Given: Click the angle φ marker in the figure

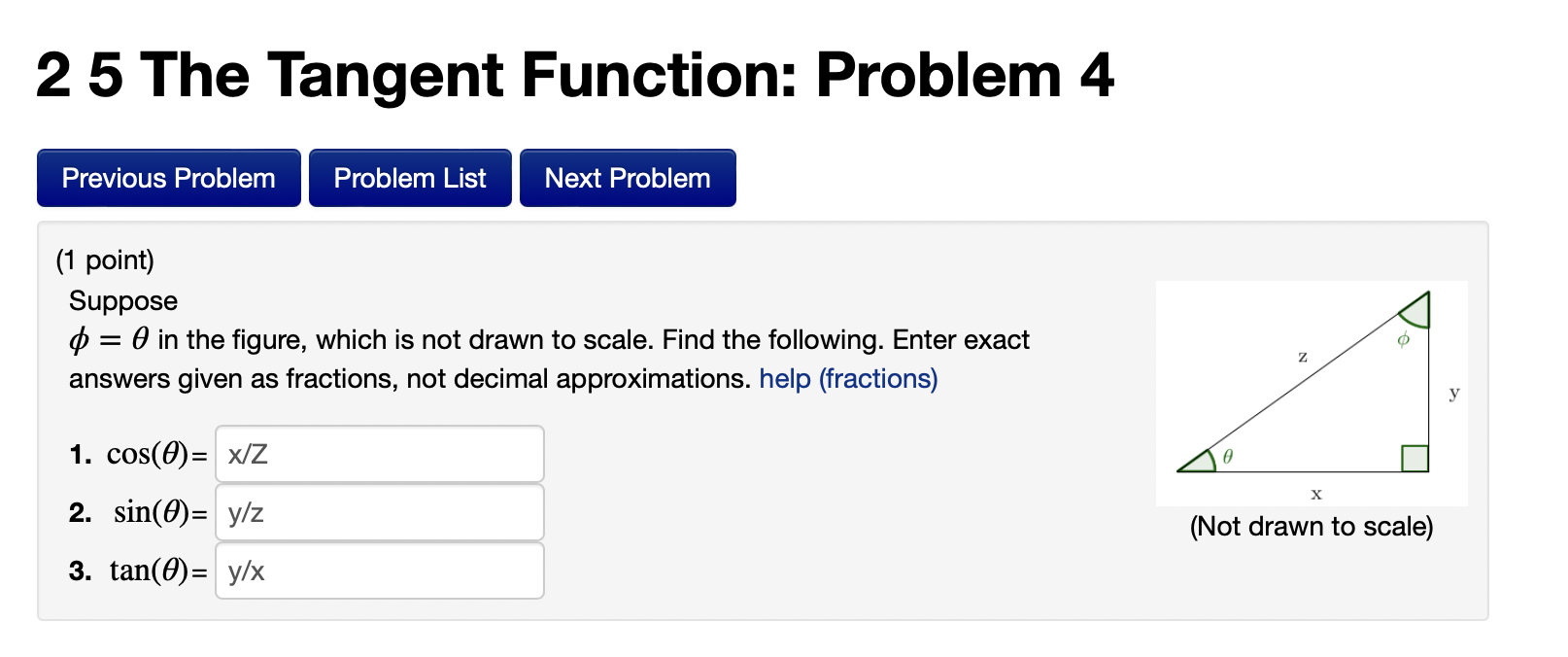Looking at the screenshot, I should (1402, 340).
